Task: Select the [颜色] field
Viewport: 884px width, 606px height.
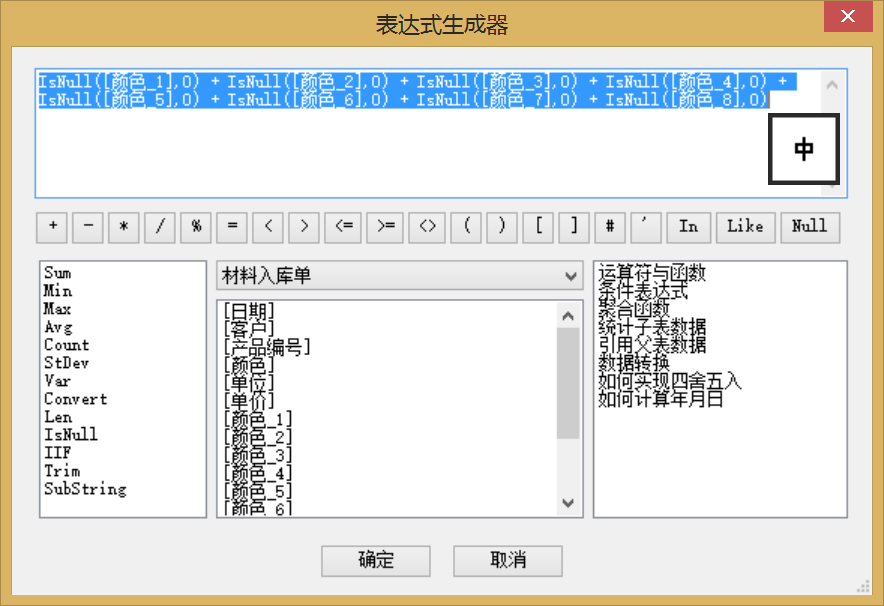Action: click(249, 365)
